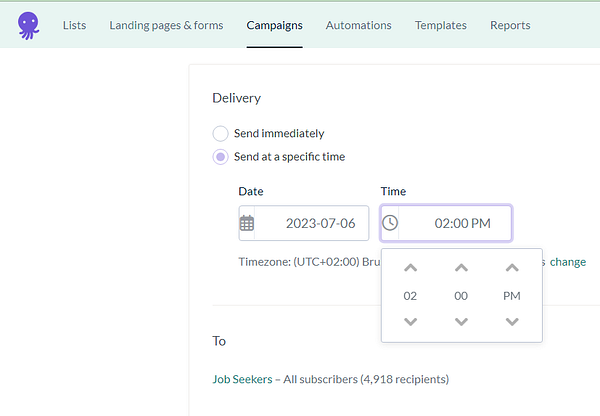Open the Lists menu item
This screenshot has height=416, width=600.
(74, 25)
